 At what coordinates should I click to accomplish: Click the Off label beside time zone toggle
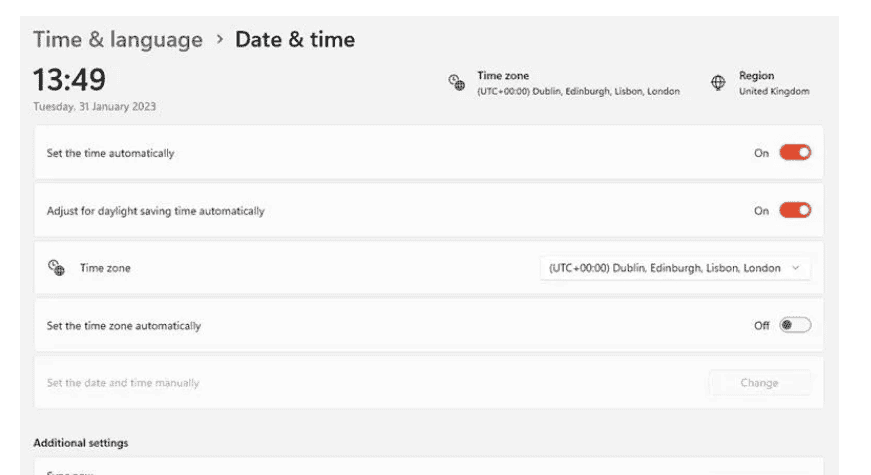pyautogui.click(x=761, y=325)
